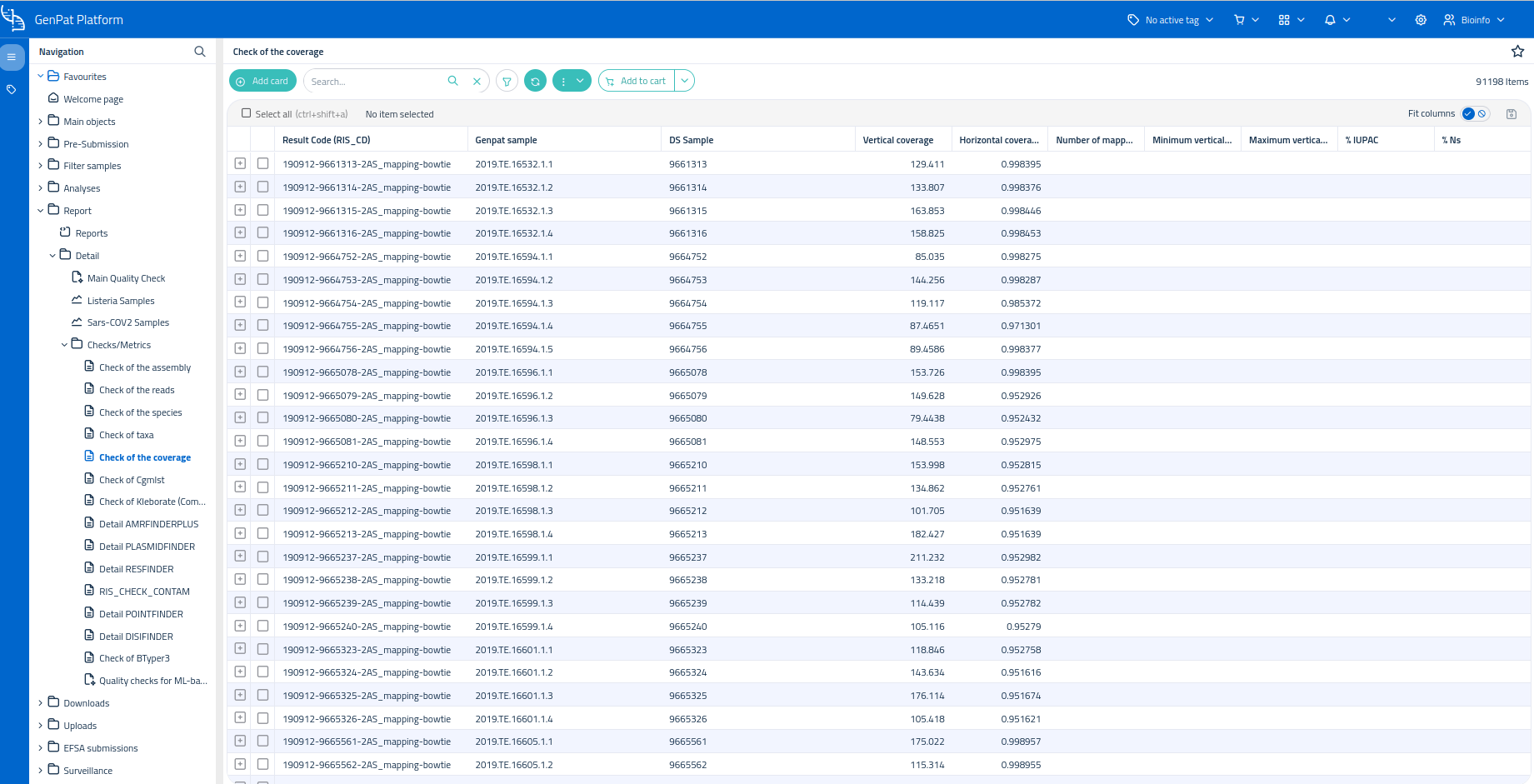The width and height of the screenshot is (1534, 784).
Task: Expand the Downloads folder in navigation
Action: click(40, 703)
